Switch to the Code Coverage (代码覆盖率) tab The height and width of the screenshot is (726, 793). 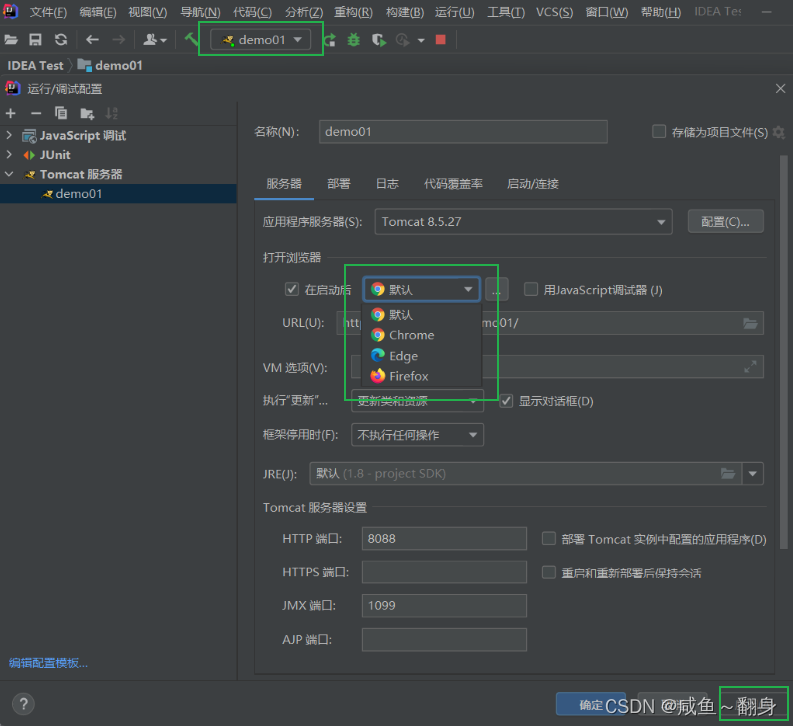tap(453, 184)
